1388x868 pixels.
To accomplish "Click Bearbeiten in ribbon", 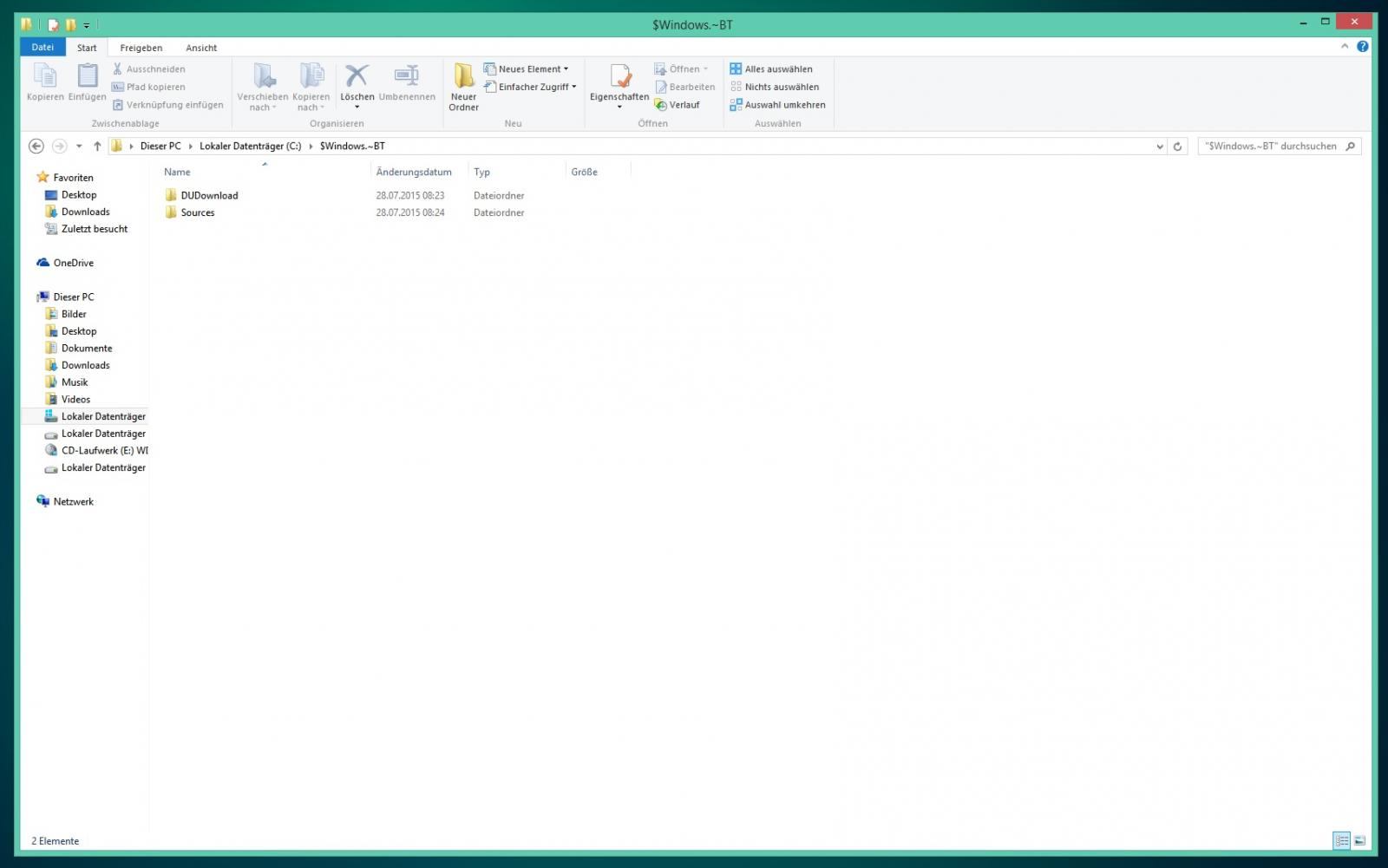I will tap(684, 87).
